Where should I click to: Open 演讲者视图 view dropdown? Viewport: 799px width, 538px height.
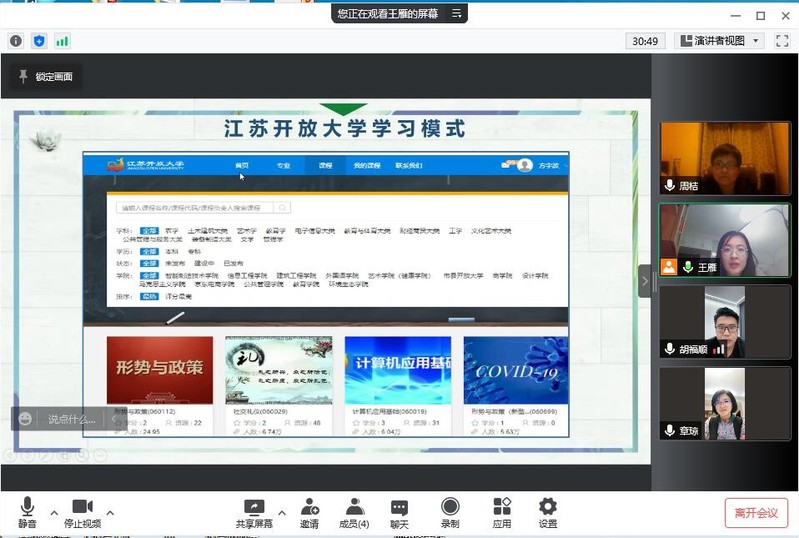[x=720, y=41]
